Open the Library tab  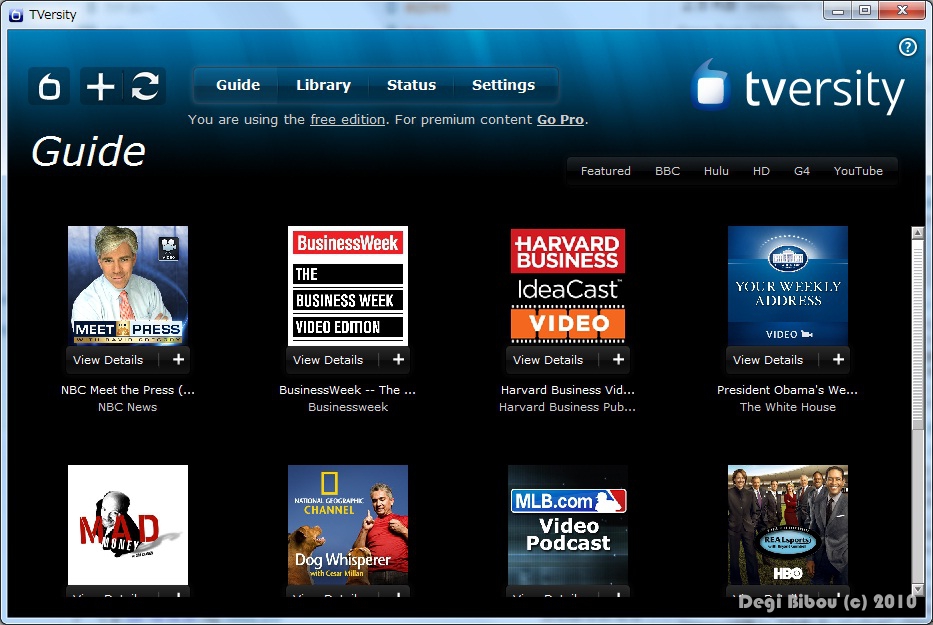click(x=324, y=85)
